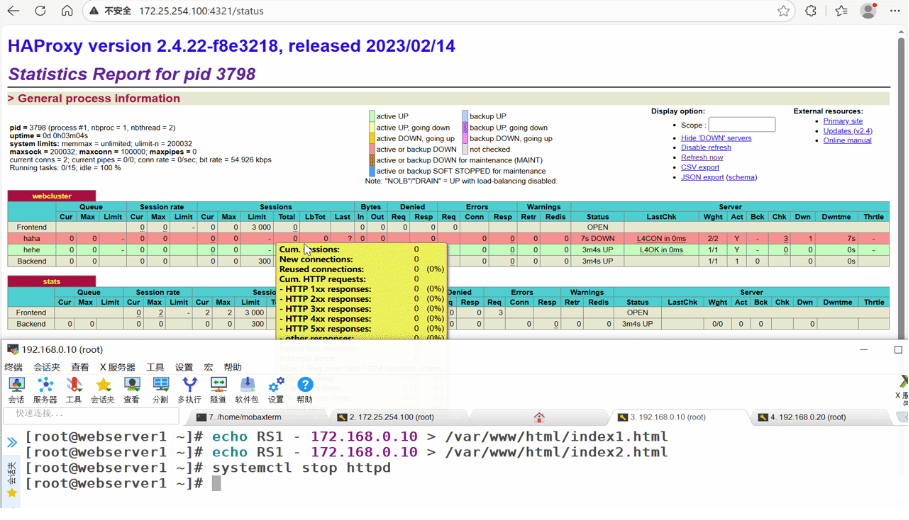Reload the page with the refresh icon

coord(40,11)
